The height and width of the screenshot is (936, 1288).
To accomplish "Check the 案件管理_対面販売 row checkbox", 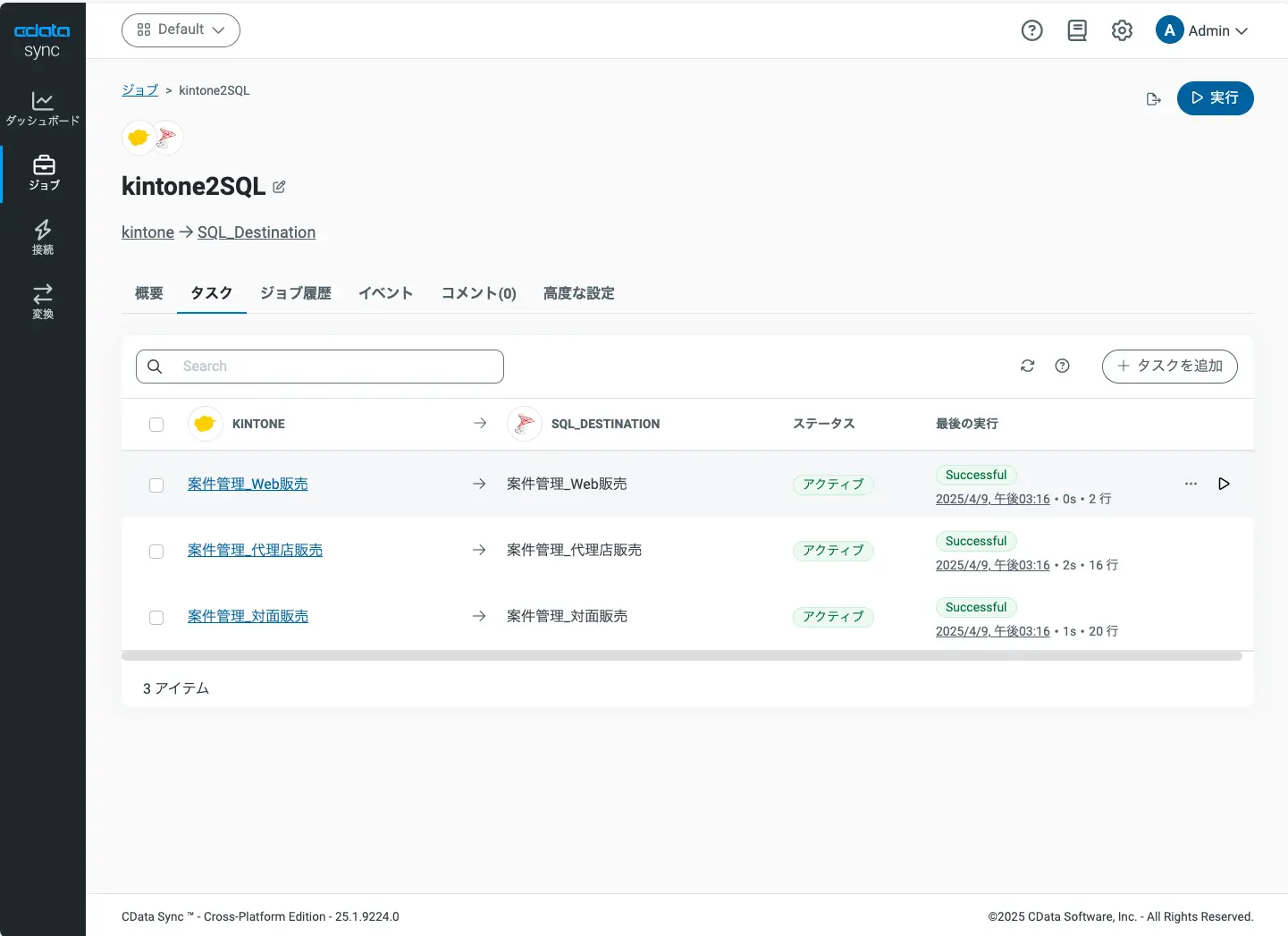I will point(156,618).
